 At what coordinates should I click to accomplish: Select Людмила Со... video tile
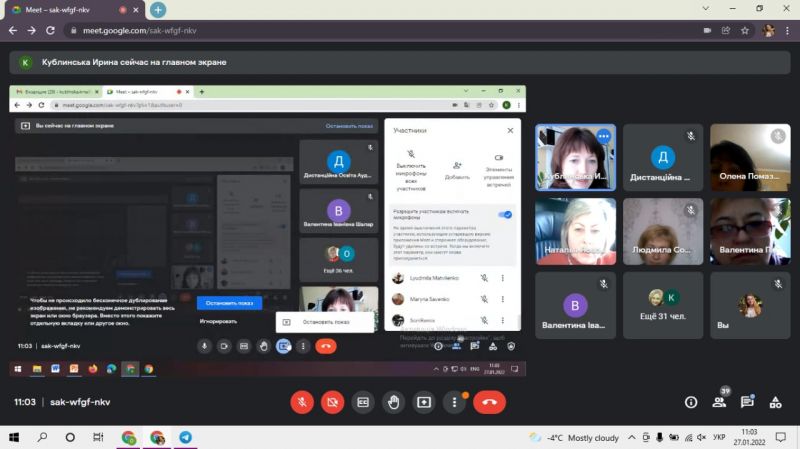click(663, 232)
